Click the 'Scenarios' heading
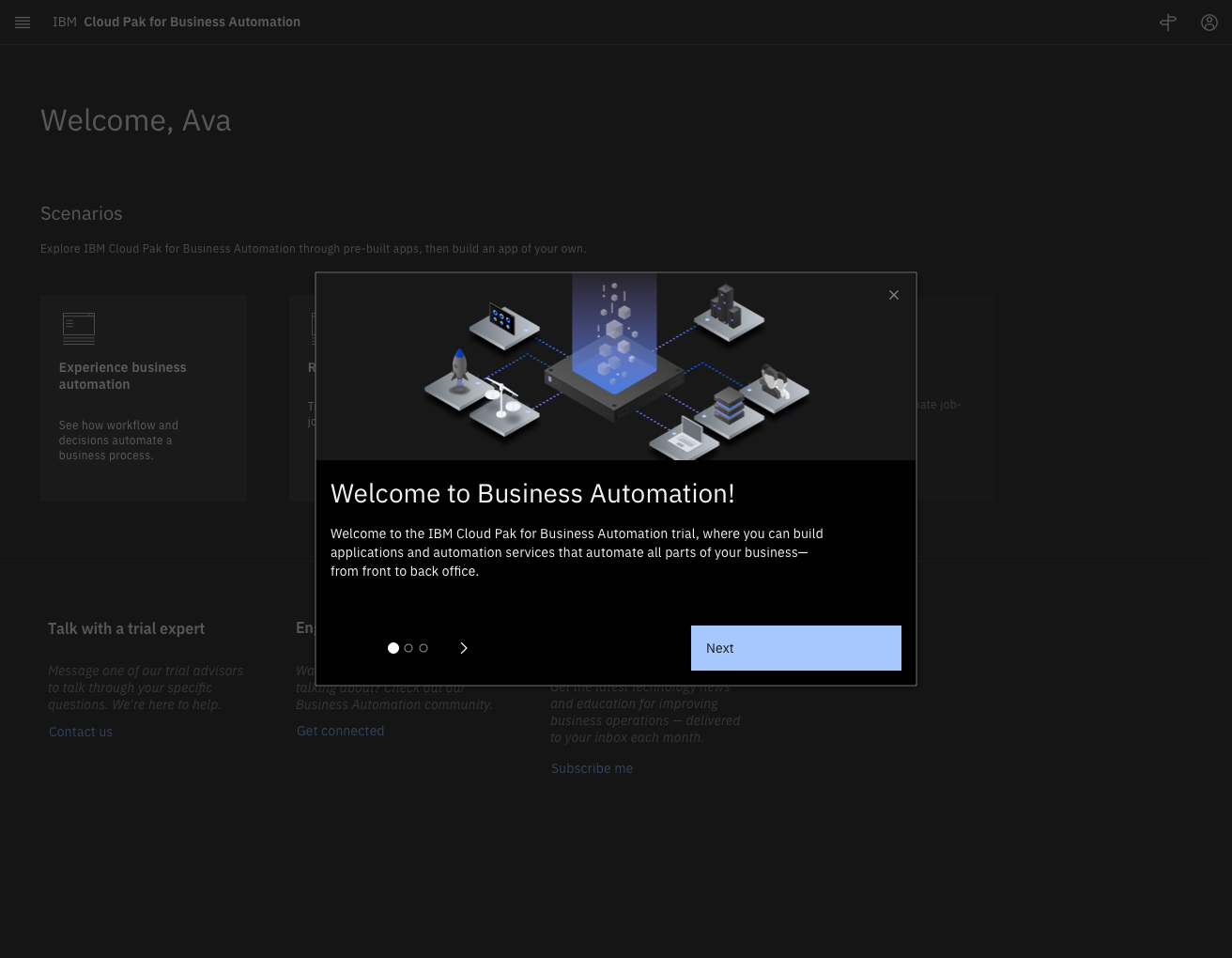 (82, 213)
